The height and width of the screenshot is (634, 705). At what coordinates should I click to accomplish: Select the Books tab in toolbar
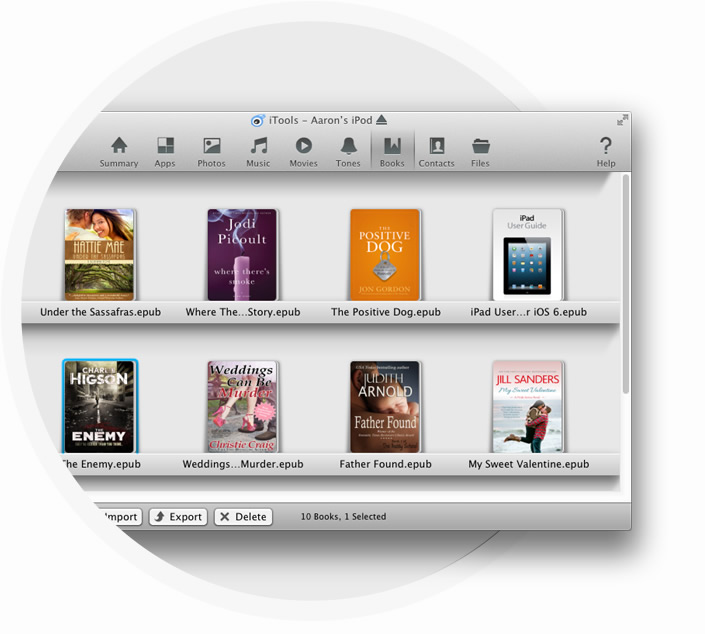392,151
